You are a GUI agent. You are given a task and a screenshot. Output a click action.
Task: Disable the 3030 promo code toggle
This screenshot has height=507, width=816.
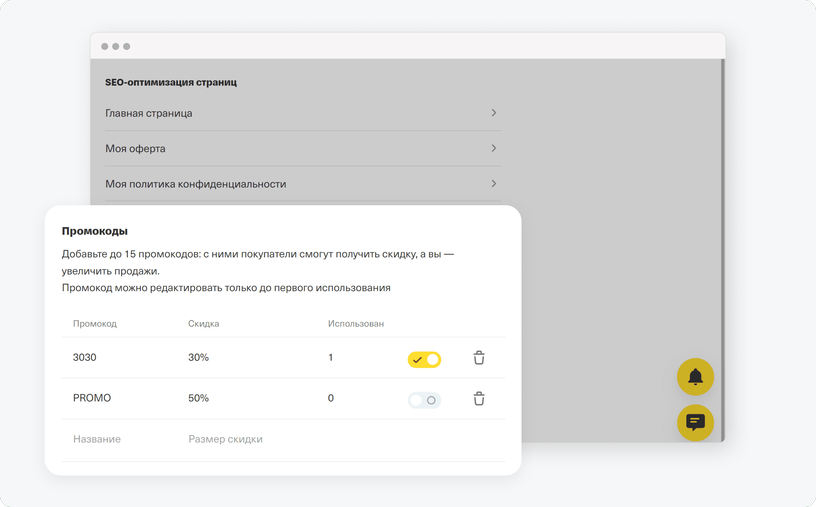point(424,359)
